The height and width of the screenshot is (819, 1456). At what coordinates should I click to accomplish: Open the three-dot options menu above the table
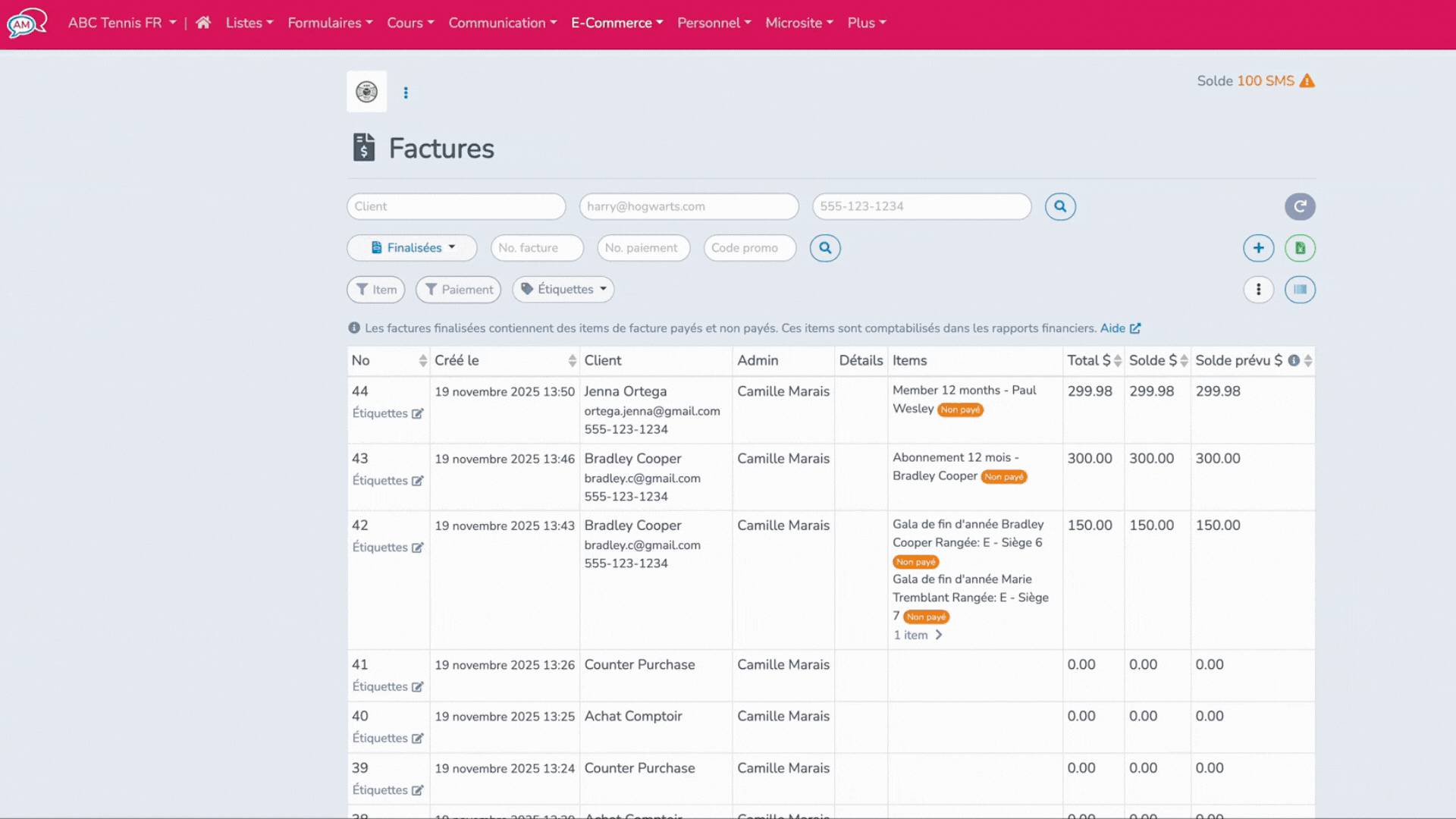(1258, 289)
